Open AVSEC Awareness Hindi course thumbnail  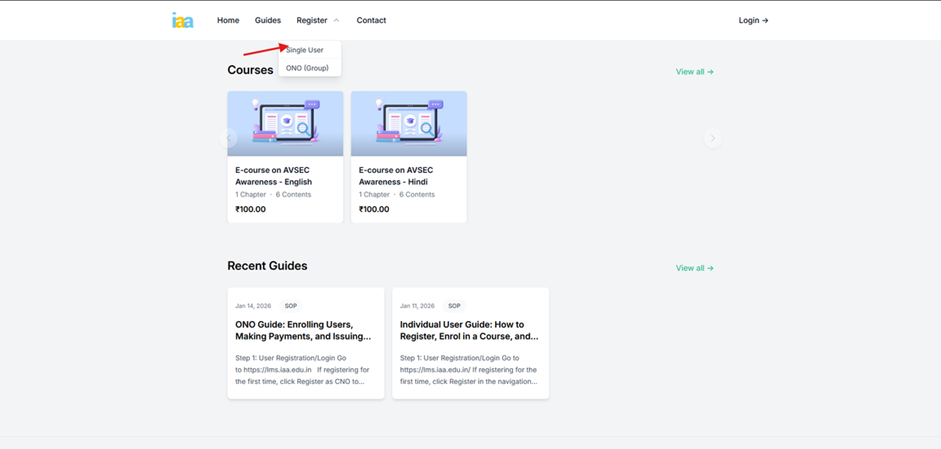point(409,124)
